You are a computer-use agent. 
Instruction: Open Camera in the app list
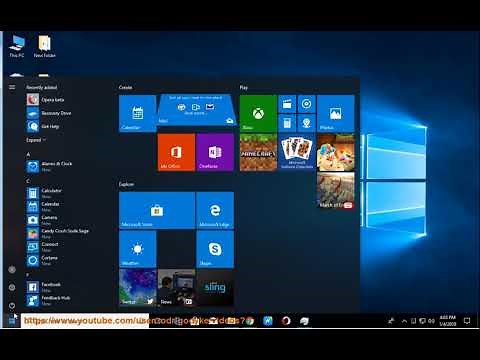(x=67, y=220)
